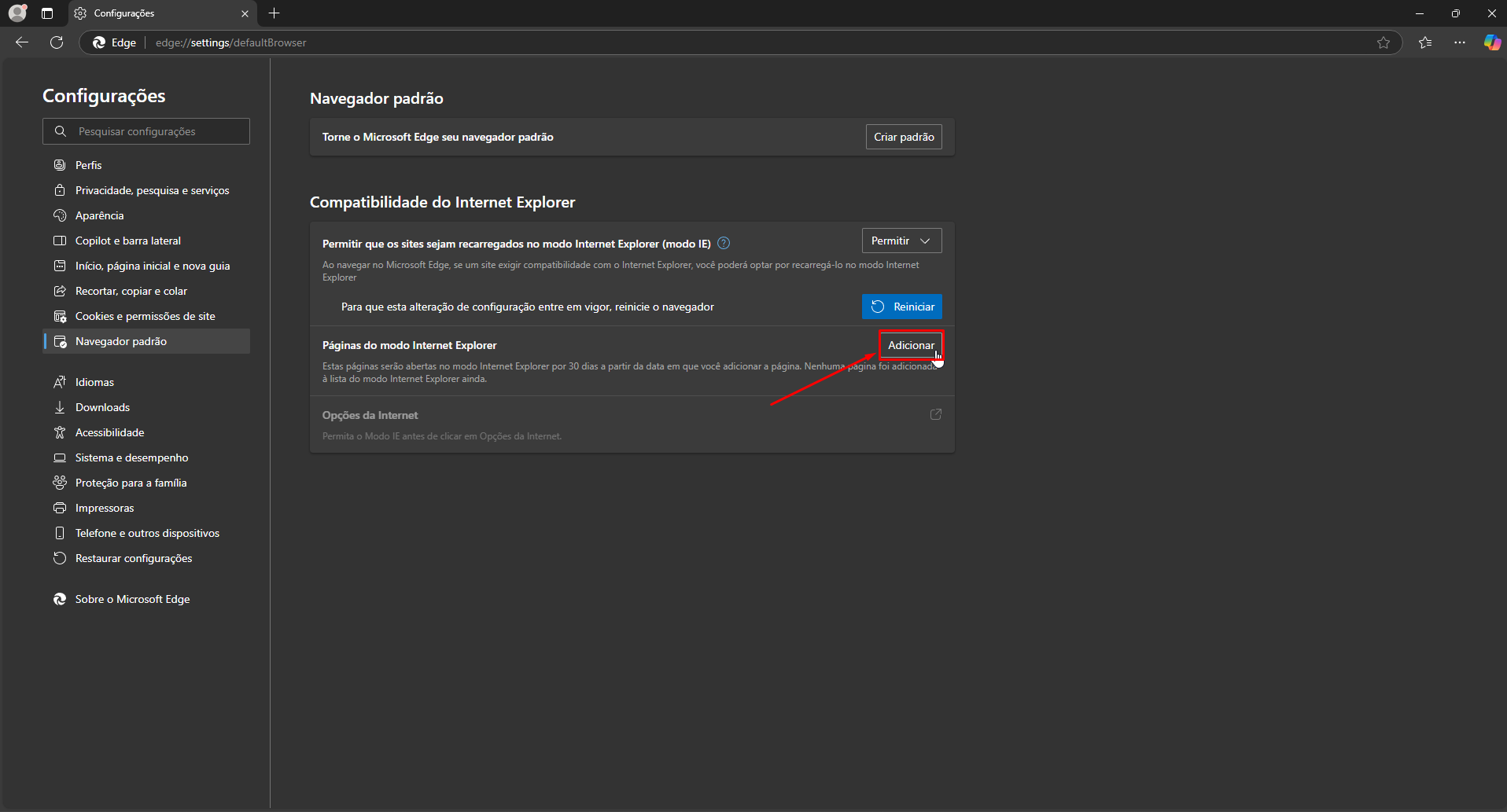Viewport: 1507px width, 812px height.
Task: Click the IE mode help question icon
Action: [x=724, y=244]
